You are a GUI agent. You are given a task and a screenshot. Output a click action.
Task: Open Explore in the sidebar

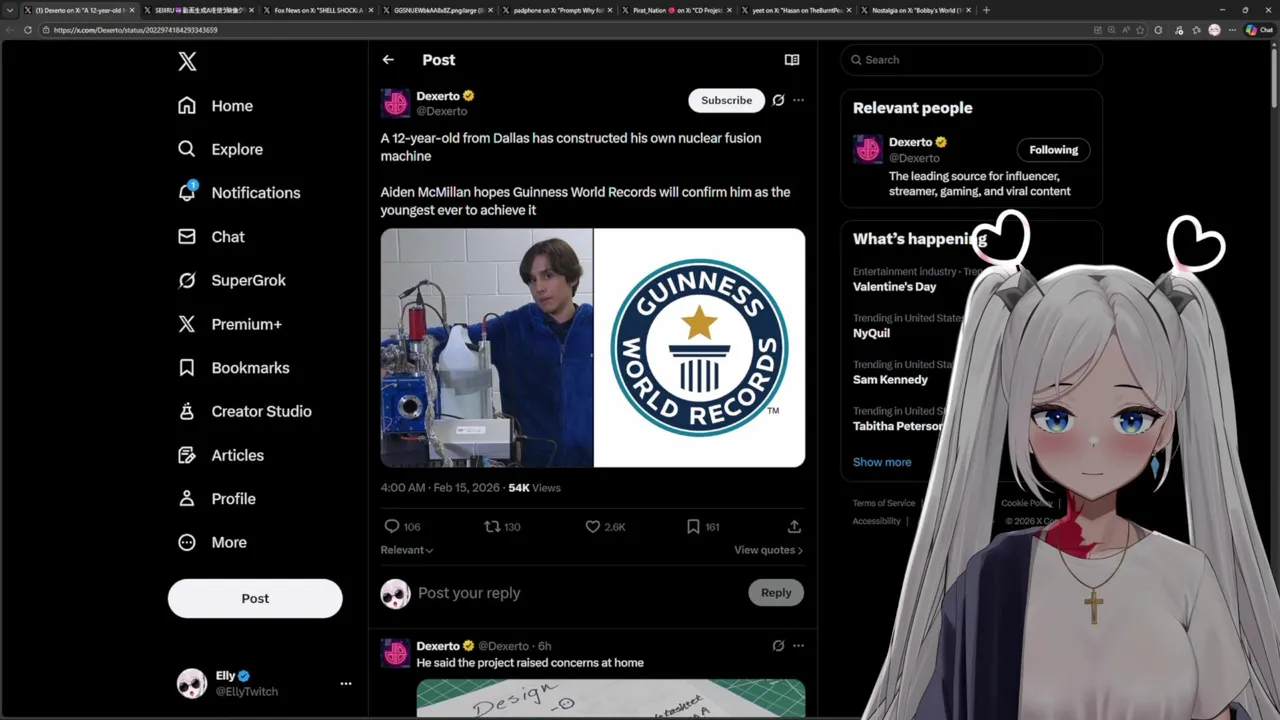click(220, 149)
